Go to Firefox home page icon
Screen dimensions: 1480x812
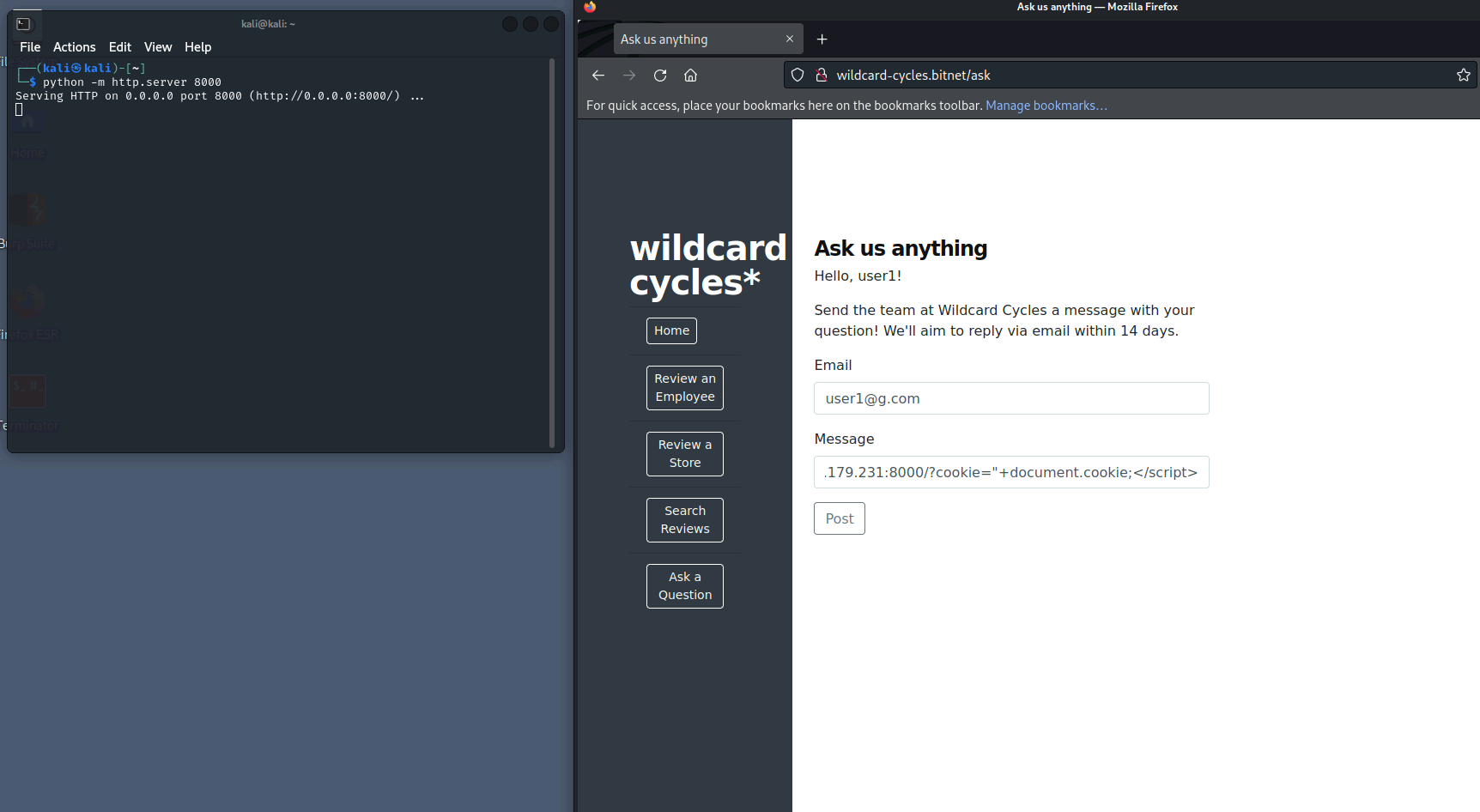point(690,76)
